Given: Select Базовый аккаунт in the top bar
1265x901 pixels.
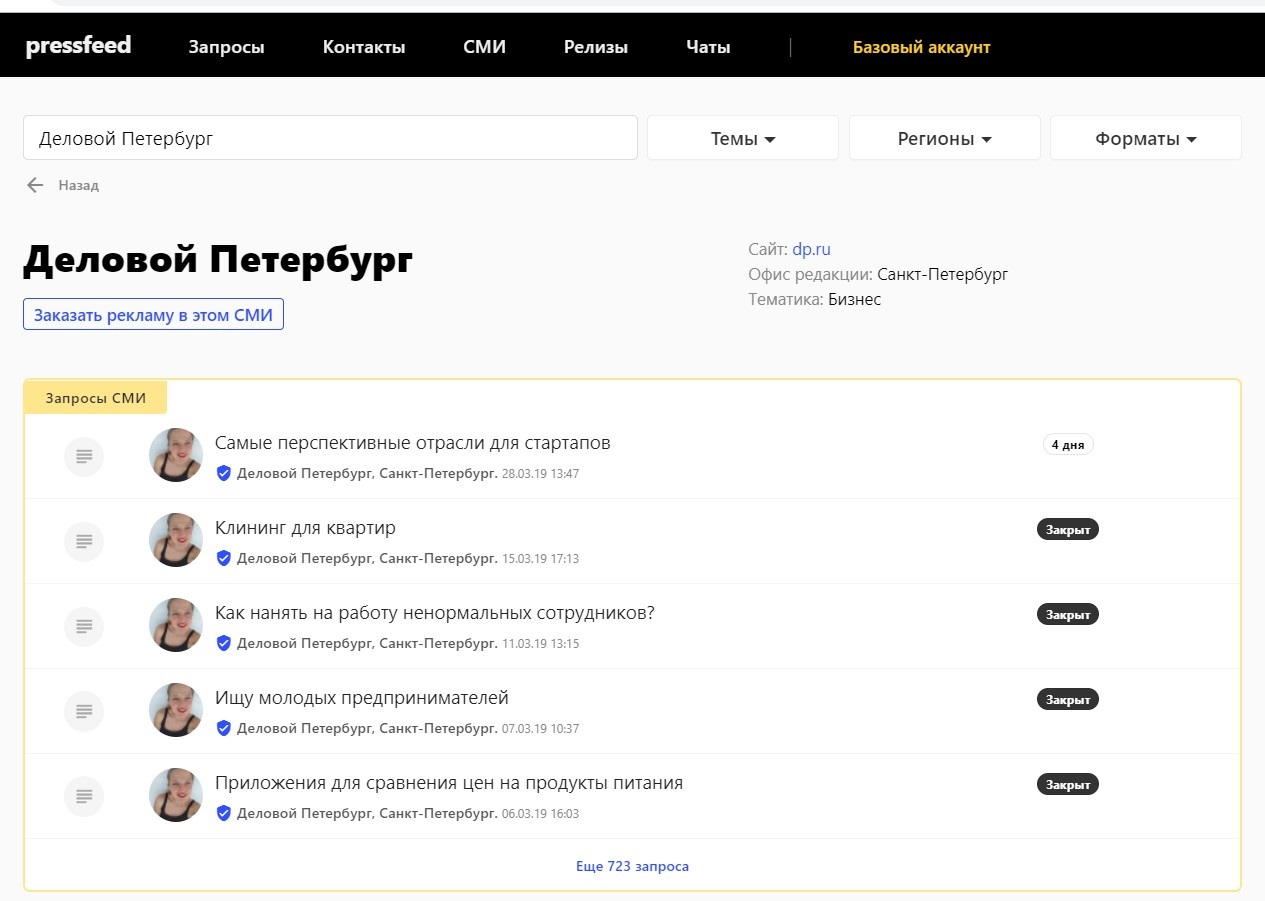Looking at the screenshot, I should 921,47.
